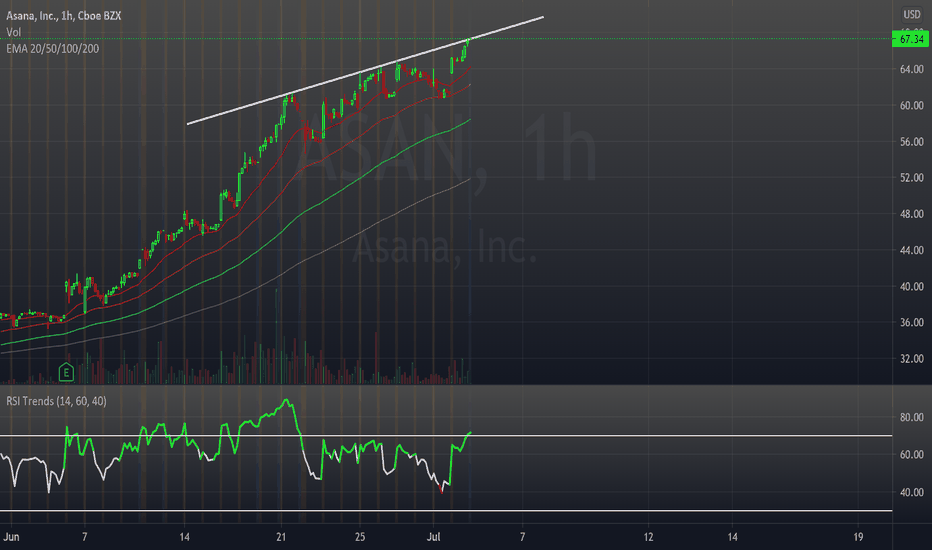Viewport: 932px width, 550px height.
Task: Click the Jun date axis label
Action: [11, 537]
